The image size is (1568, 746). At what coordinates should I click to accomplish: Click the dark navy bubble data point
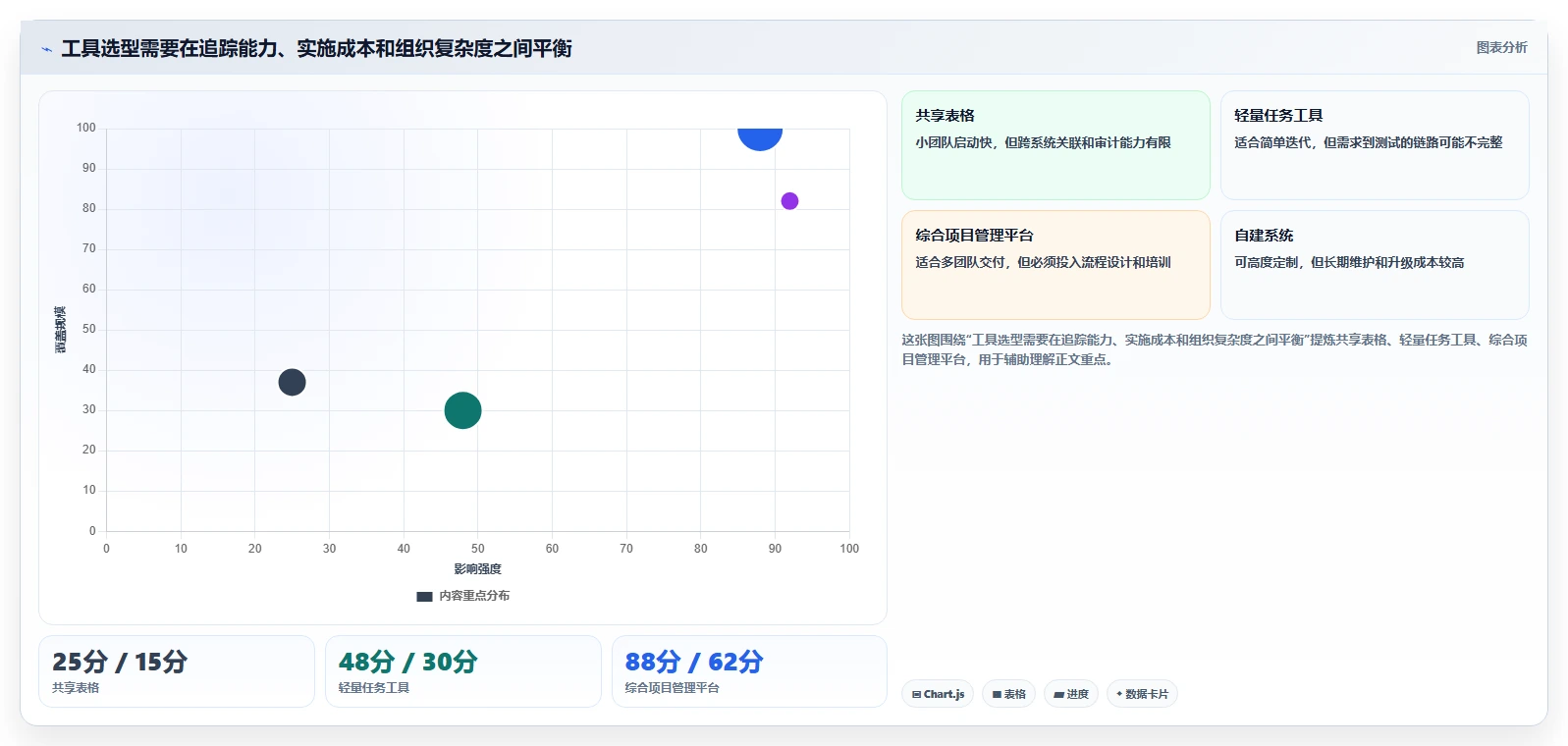[x=292, y=382]
